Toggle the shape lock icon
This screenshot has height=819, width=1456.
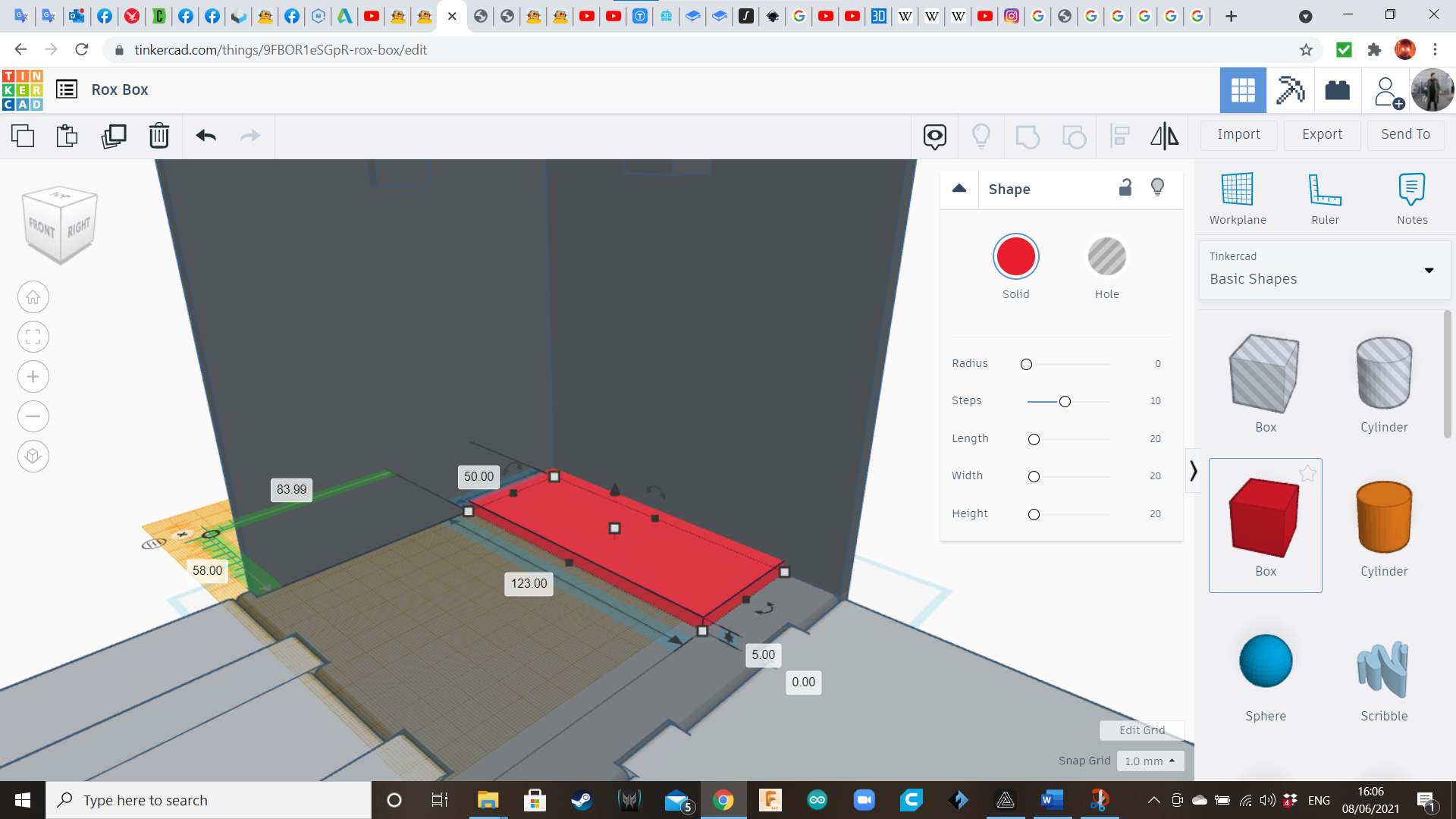[1125, 187]
